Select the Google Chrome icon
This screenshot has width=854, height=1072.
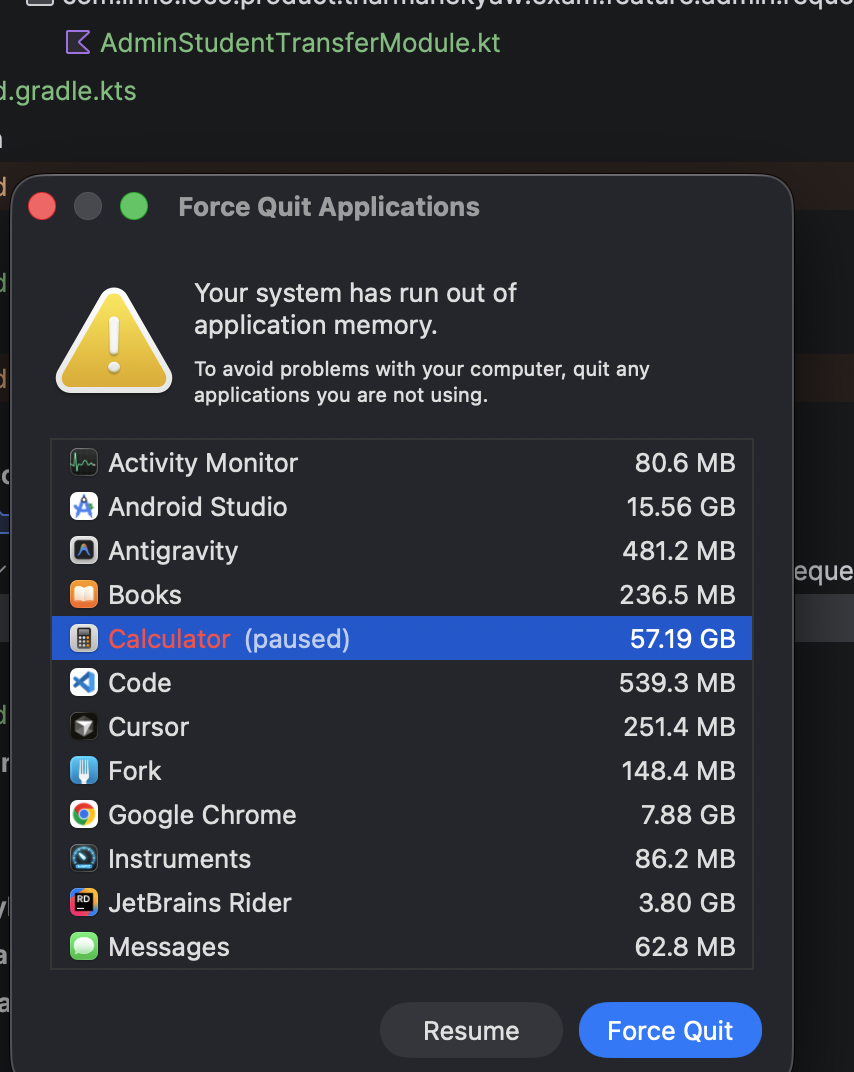[x=84, y=814]
